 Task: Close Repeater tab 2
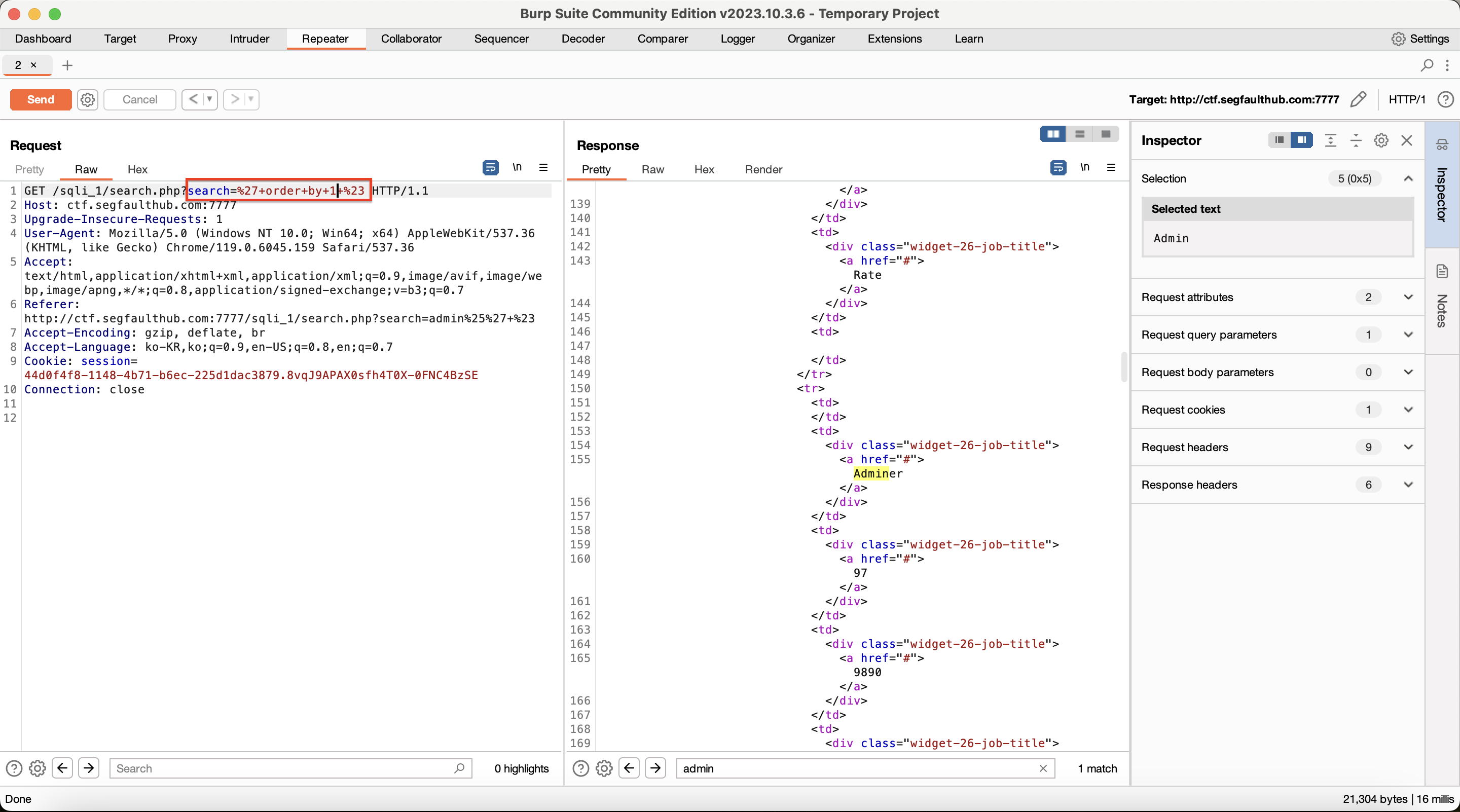click(33, 65)
